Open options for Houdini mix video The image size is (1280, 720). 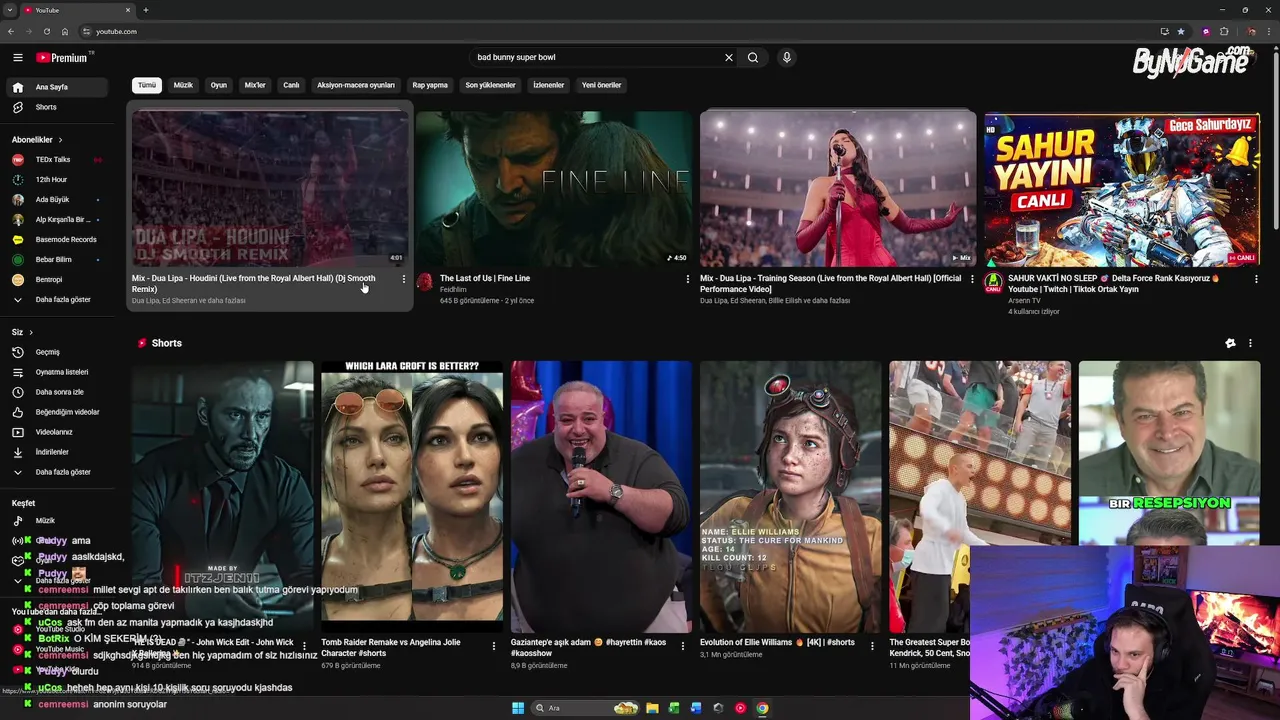(x=404, y=279)
